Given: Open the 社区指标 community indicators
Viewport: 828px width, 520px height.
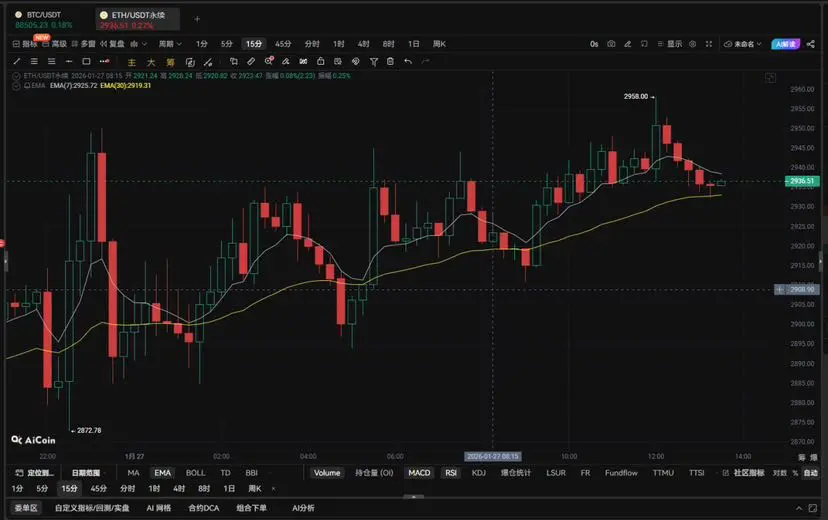Looking at the screenshot, I should coord(744,473).
